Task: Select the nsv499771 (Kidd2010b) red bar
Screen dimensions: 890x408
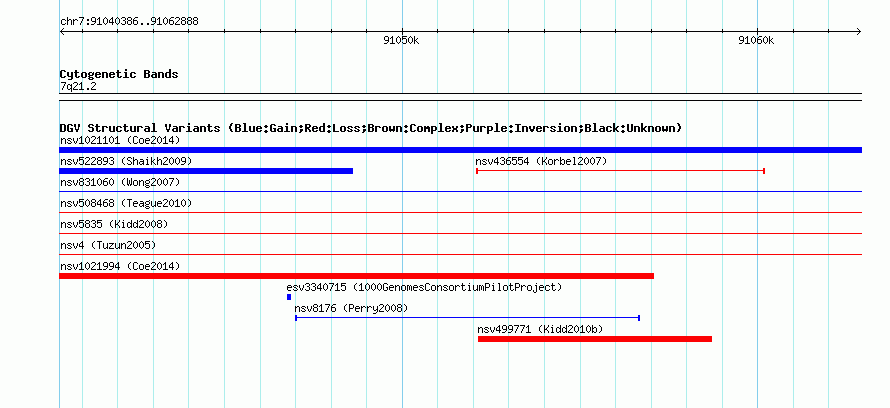Action: (595, 339)
